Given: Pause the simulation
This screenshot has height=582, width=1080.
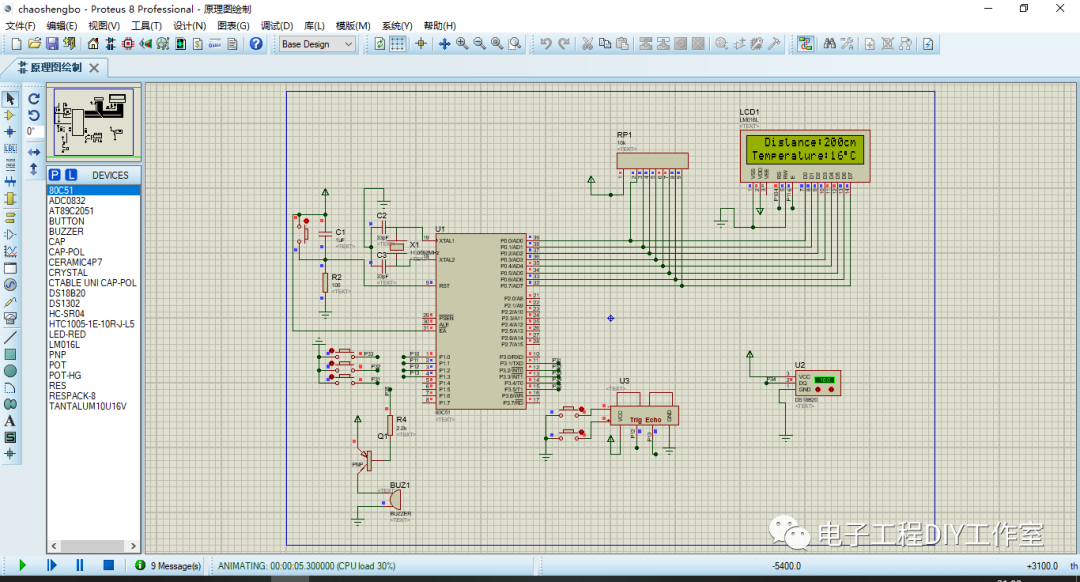Looking at the screenshot, I should pyautogui.click(x=80, y=565).
